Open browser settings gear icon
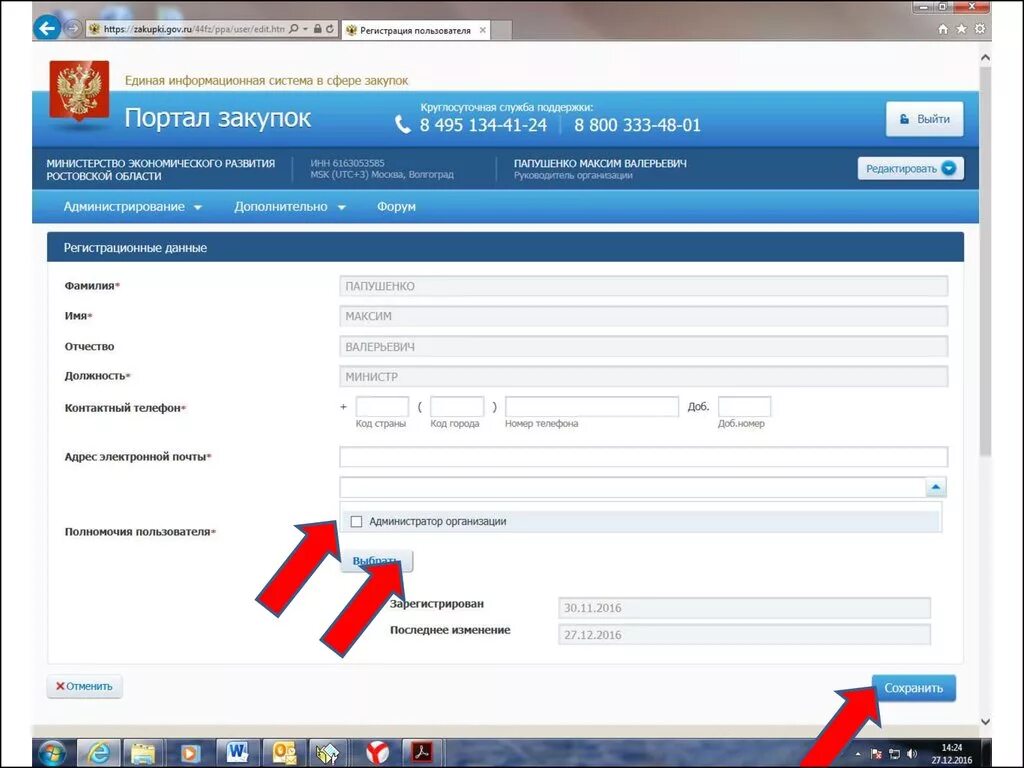This screenshot has width=1024, height=768. coord(980,29)
